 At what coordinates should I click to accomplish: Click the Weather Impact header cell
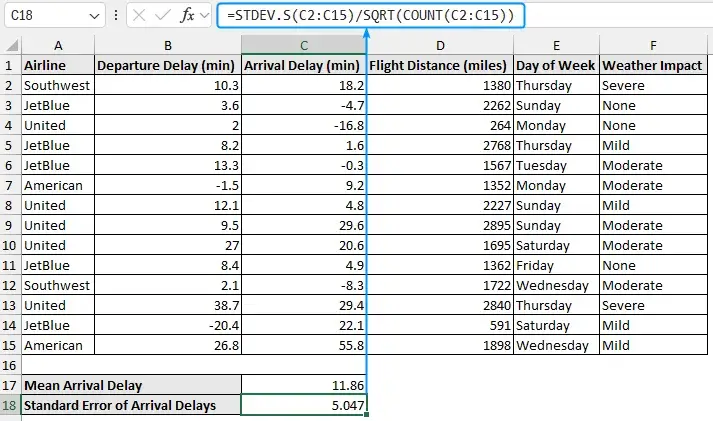pos(653,65)
